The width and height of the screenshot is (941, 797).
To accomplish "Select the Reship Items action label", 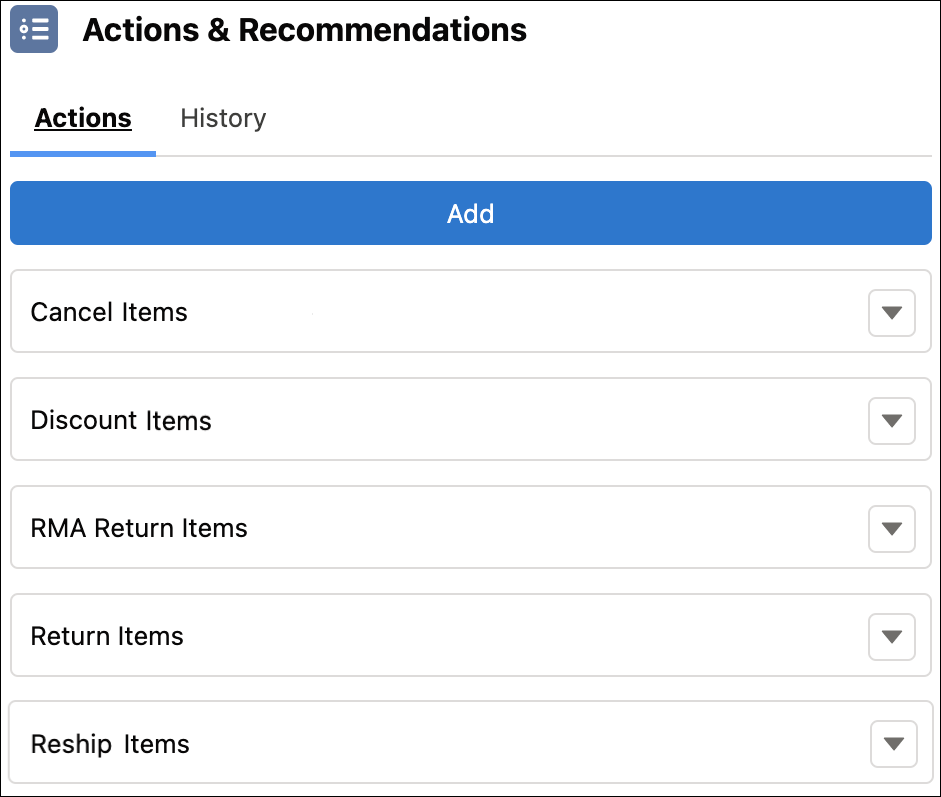I will [x=110, y=744].
